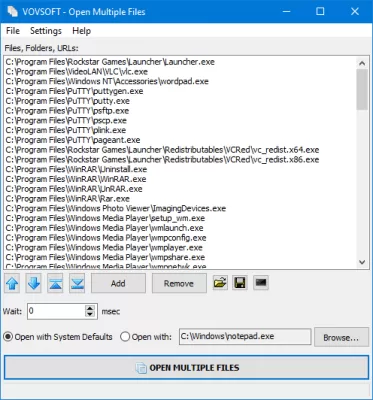Select the putty.exe entry
Screen dimensions: 373x400
point(68,101)
